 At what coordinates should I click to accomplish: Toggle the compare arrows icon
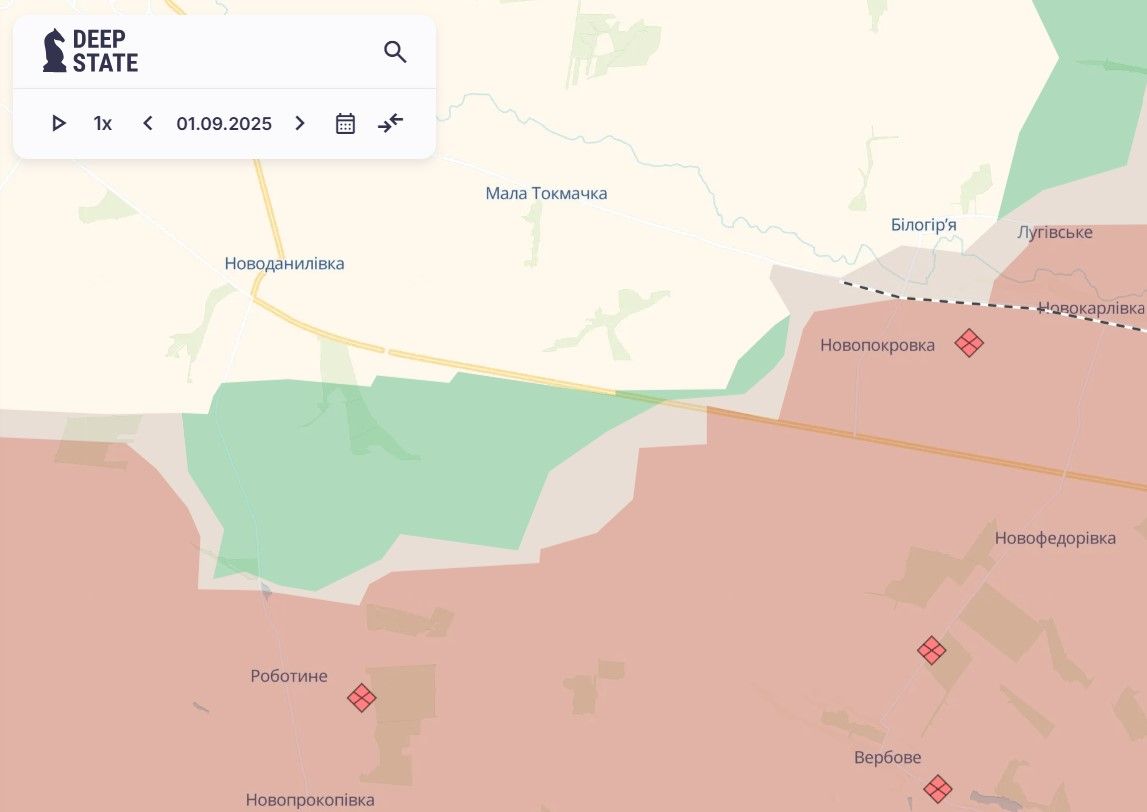pos(390,124)
